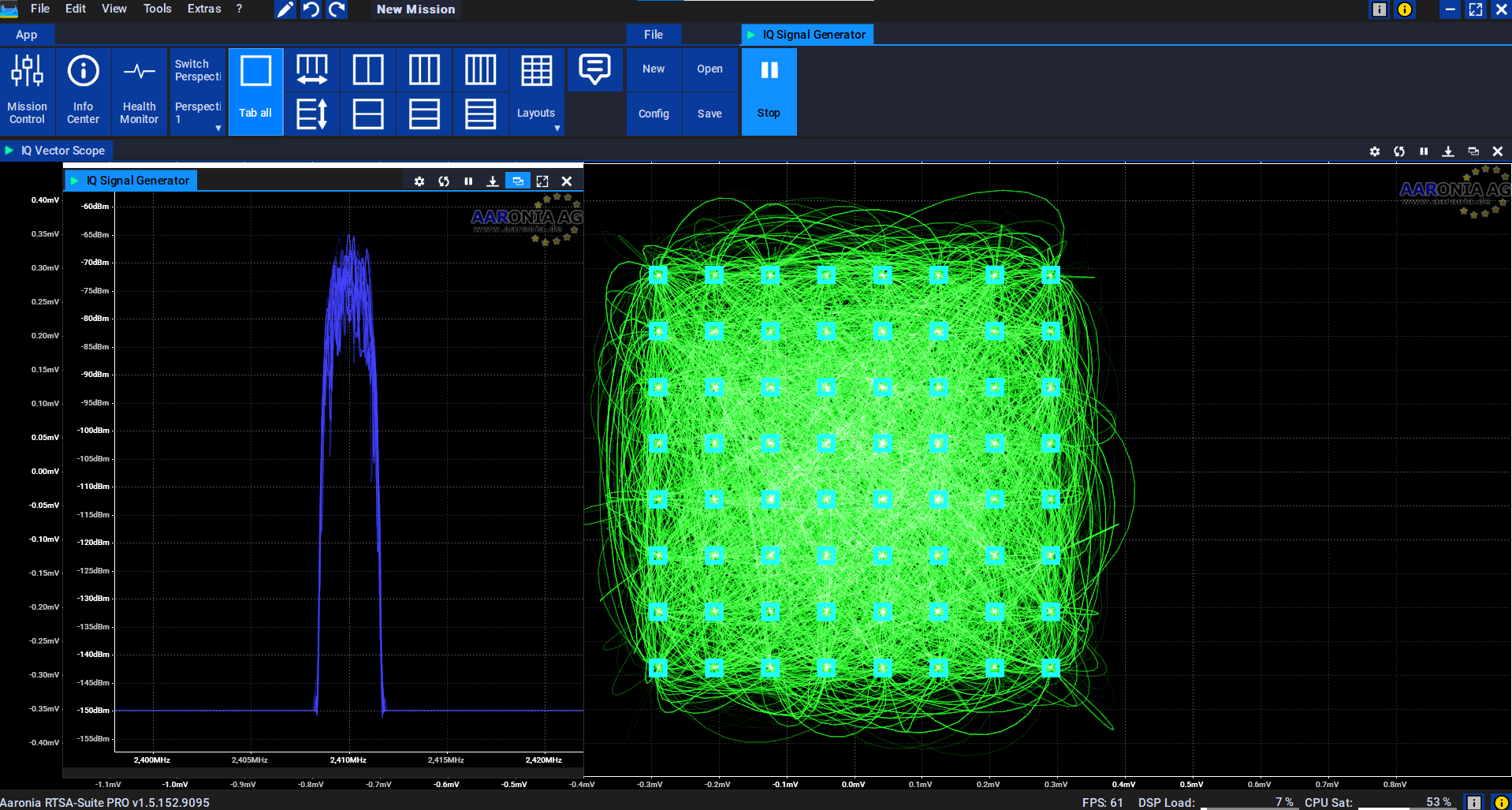The image size is (1512, 810).
Task: Select the two-column layout
Action: pos(368,70)
